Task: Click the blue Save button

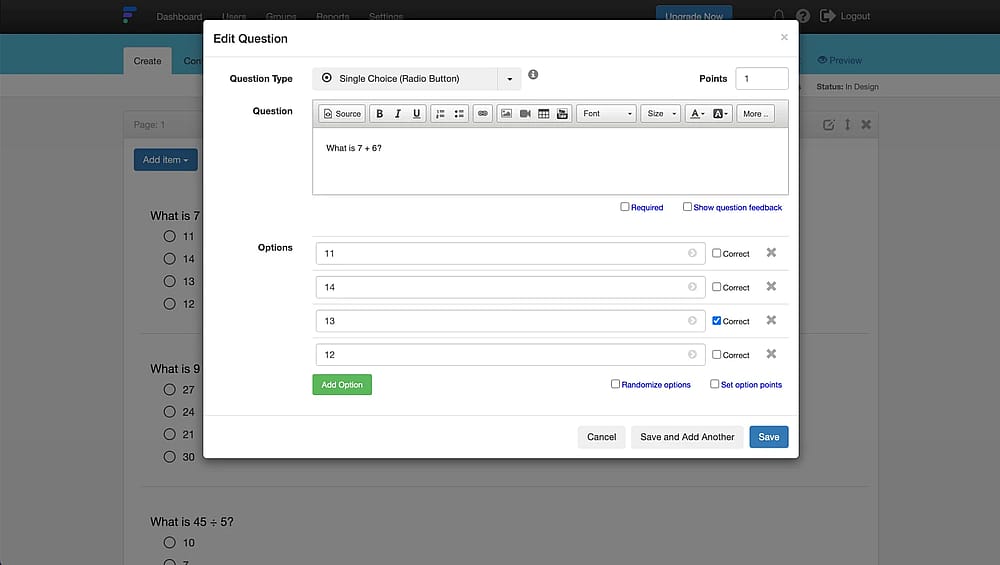Action: tap(768, 437)
